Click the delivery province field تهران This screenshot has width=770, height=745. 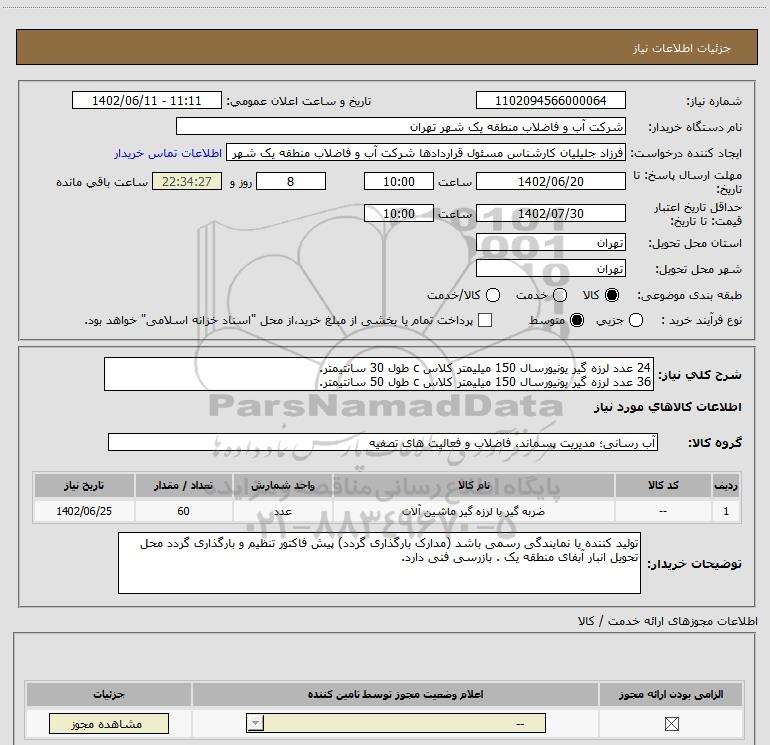(x=550, y=242)
